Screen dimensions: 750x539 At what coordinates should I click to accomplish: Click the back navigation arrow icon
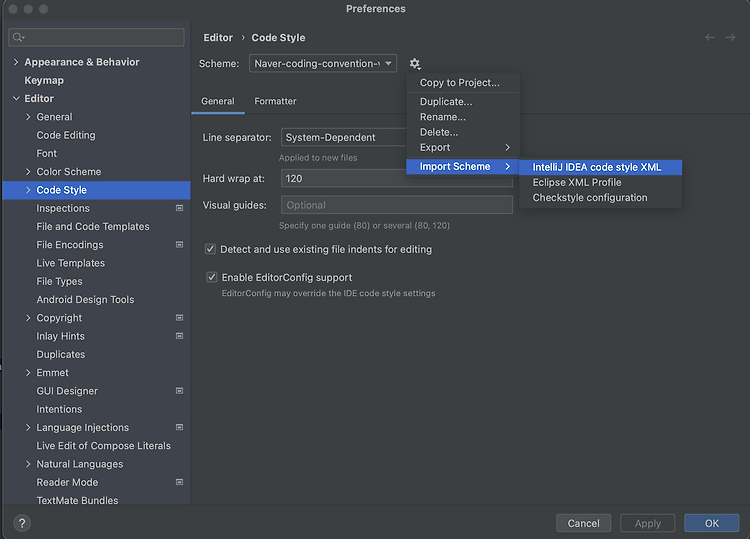coord(710,37)
